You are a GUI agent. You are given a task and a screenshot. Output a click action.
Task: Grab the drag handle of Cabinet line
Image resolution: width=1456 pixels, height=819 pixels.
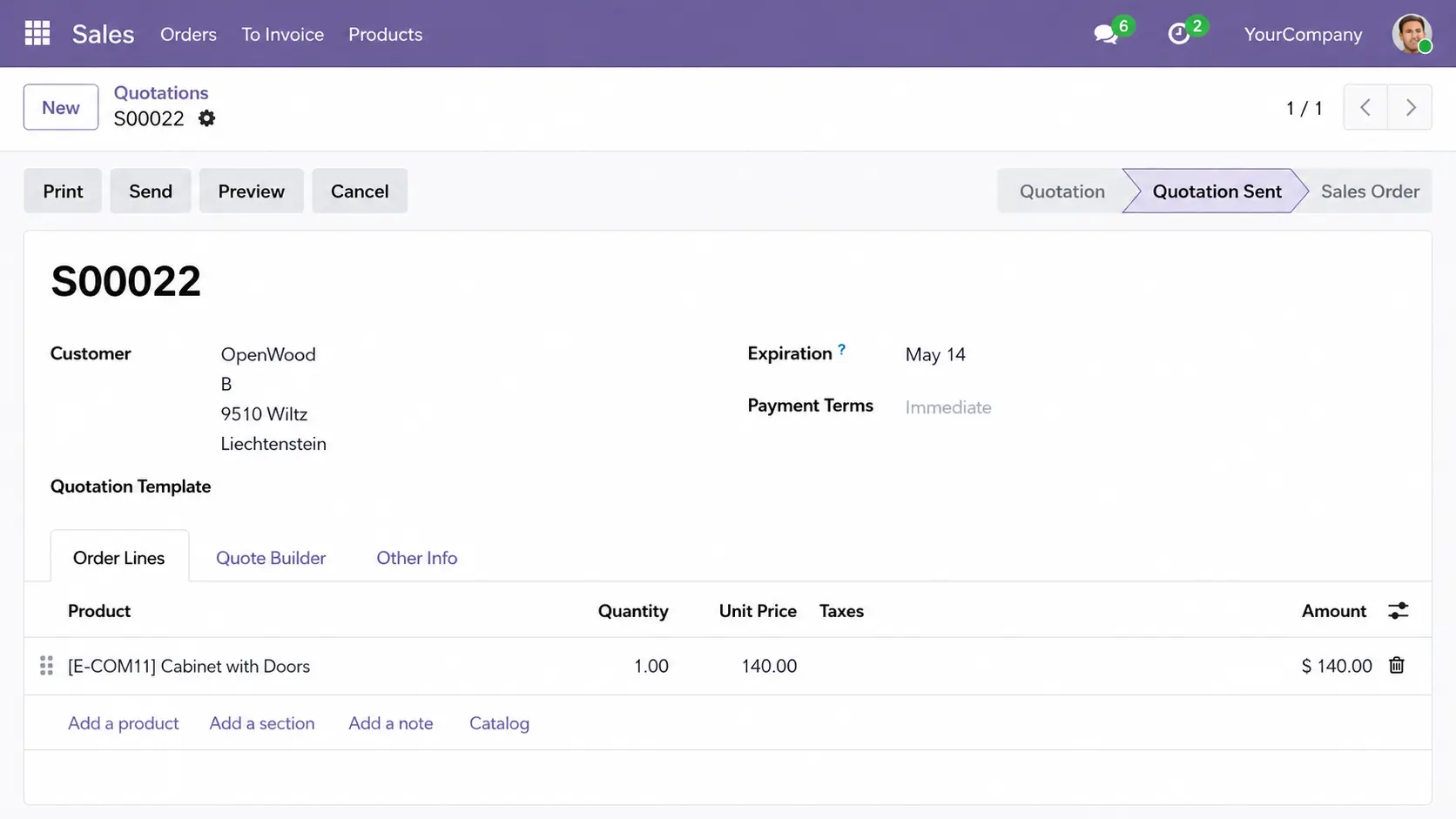(x=46, y=666)
